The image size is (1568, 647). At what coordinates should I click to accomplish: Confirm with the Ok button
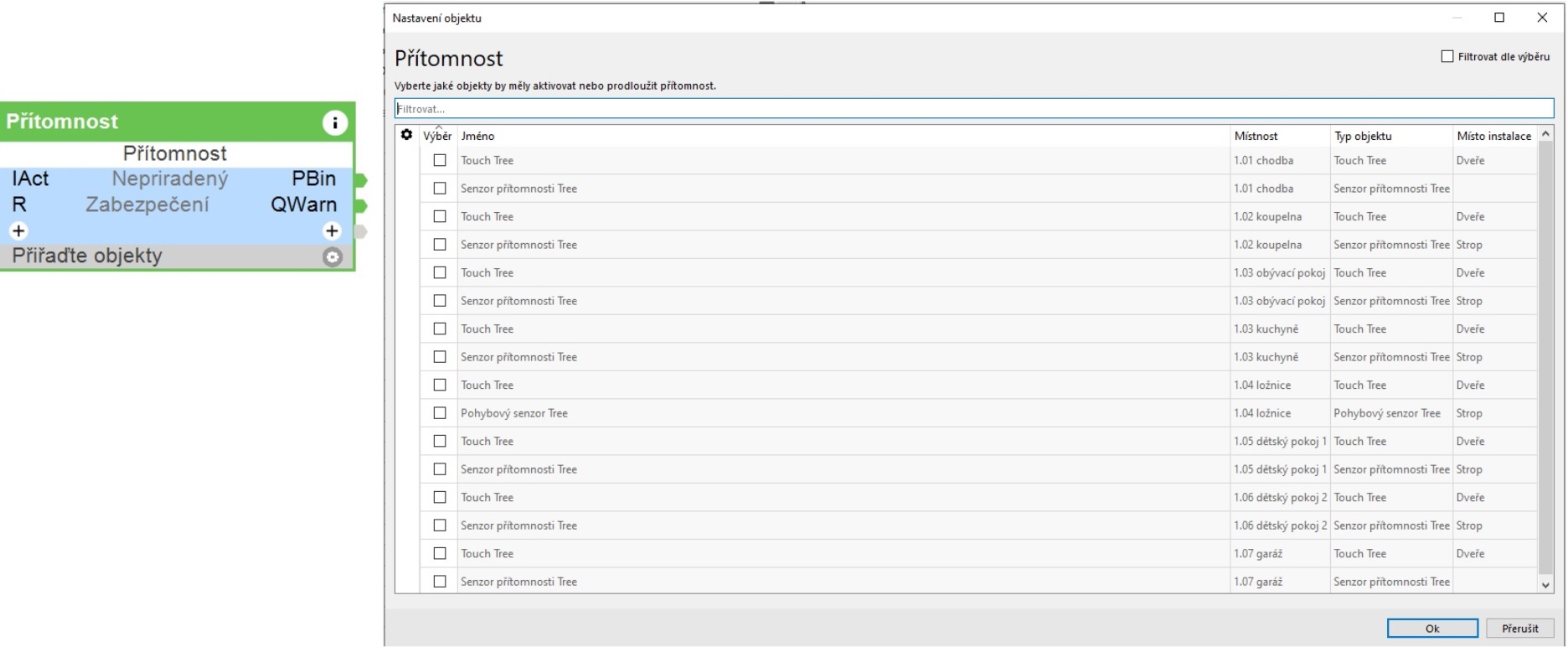[x=1431, y=629]
